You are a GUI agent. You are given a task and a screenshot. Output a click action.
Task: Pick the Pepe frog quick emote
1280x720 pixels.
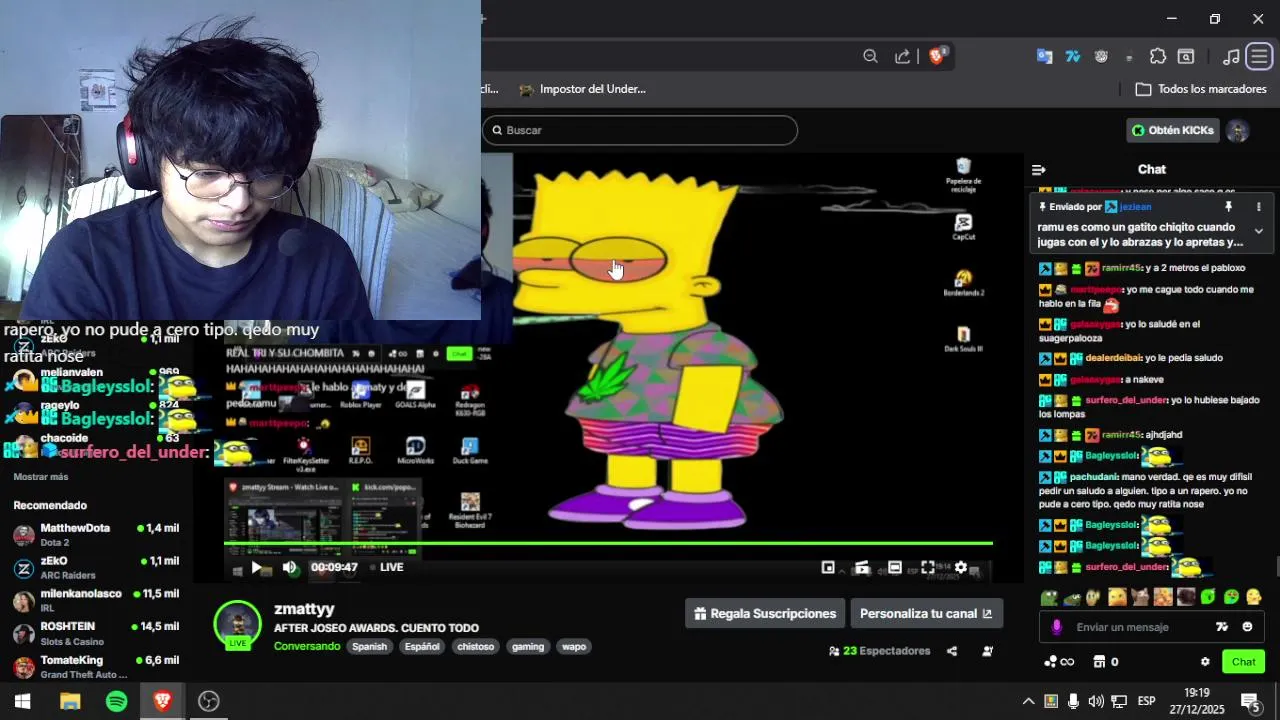pos(1049,597)
